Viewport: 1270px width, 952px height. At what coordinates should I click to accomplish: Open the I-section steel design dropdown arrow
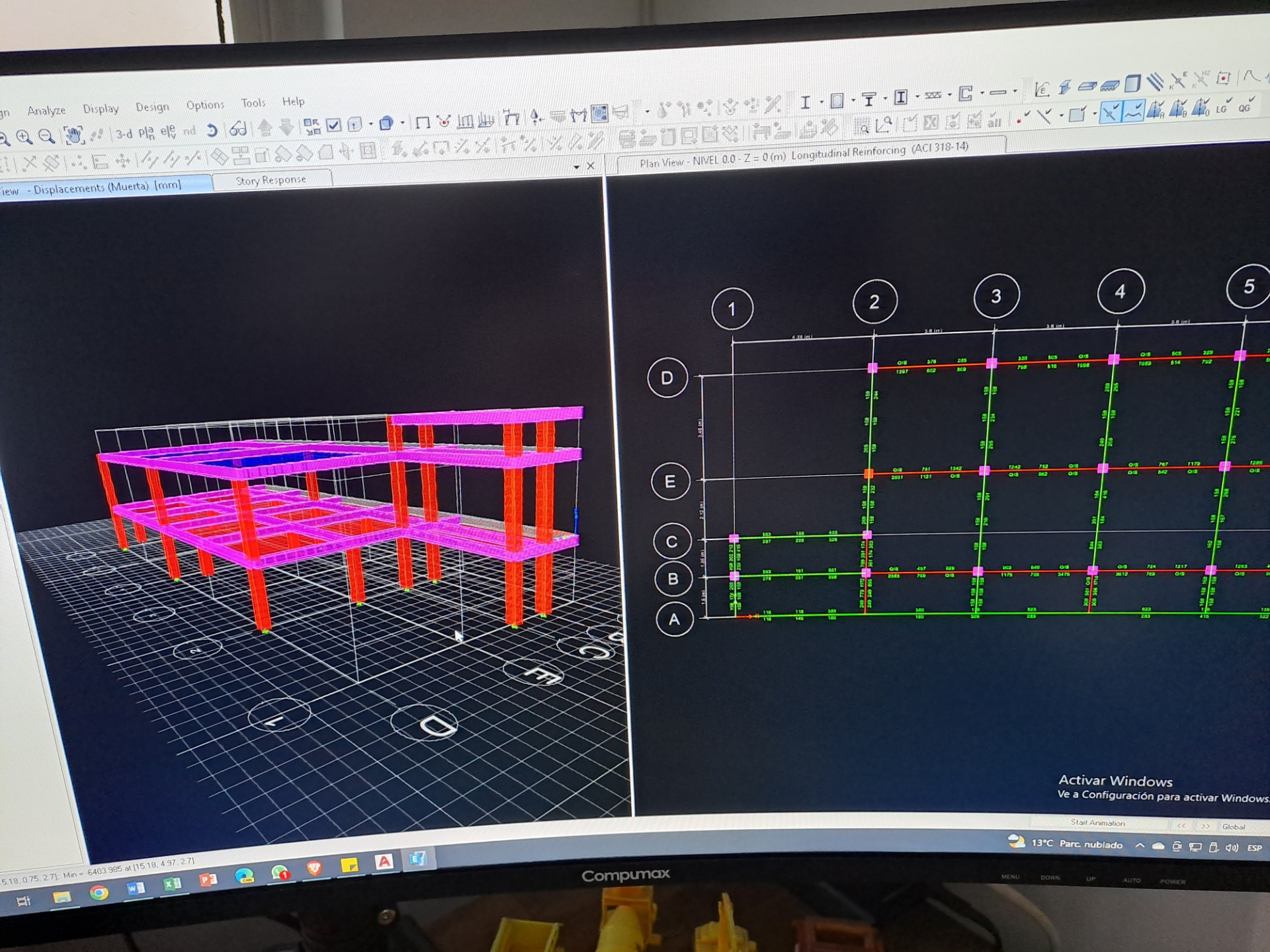821,102
